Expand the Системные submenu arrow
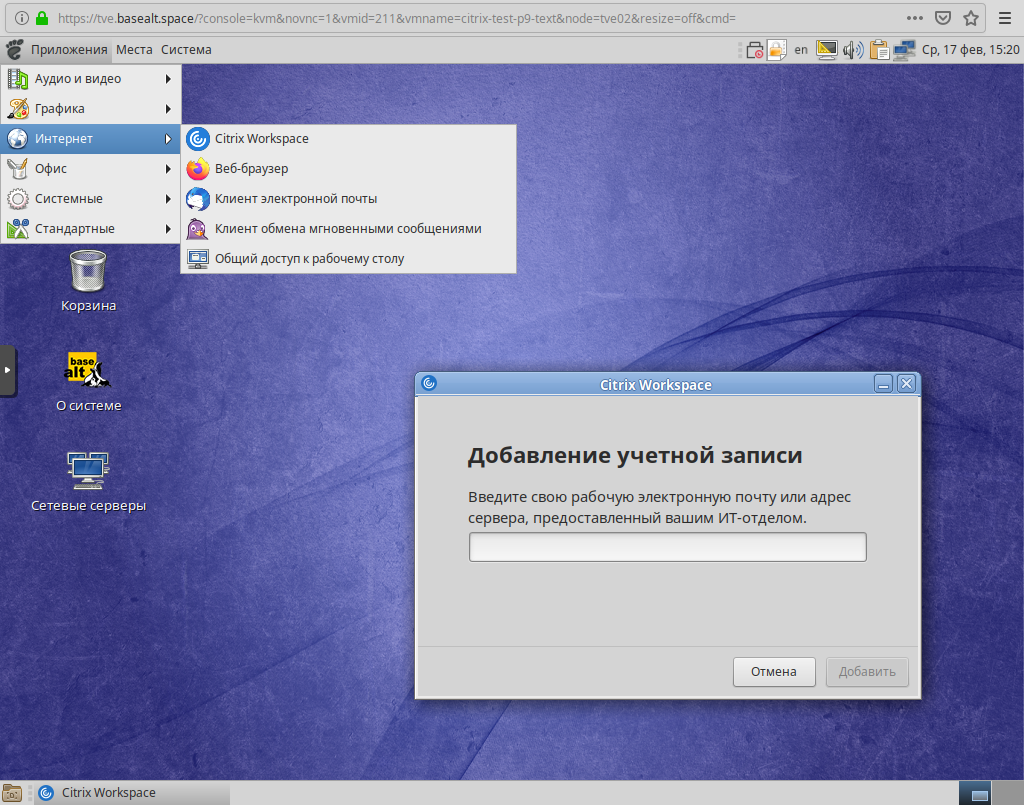 point(168,198)
